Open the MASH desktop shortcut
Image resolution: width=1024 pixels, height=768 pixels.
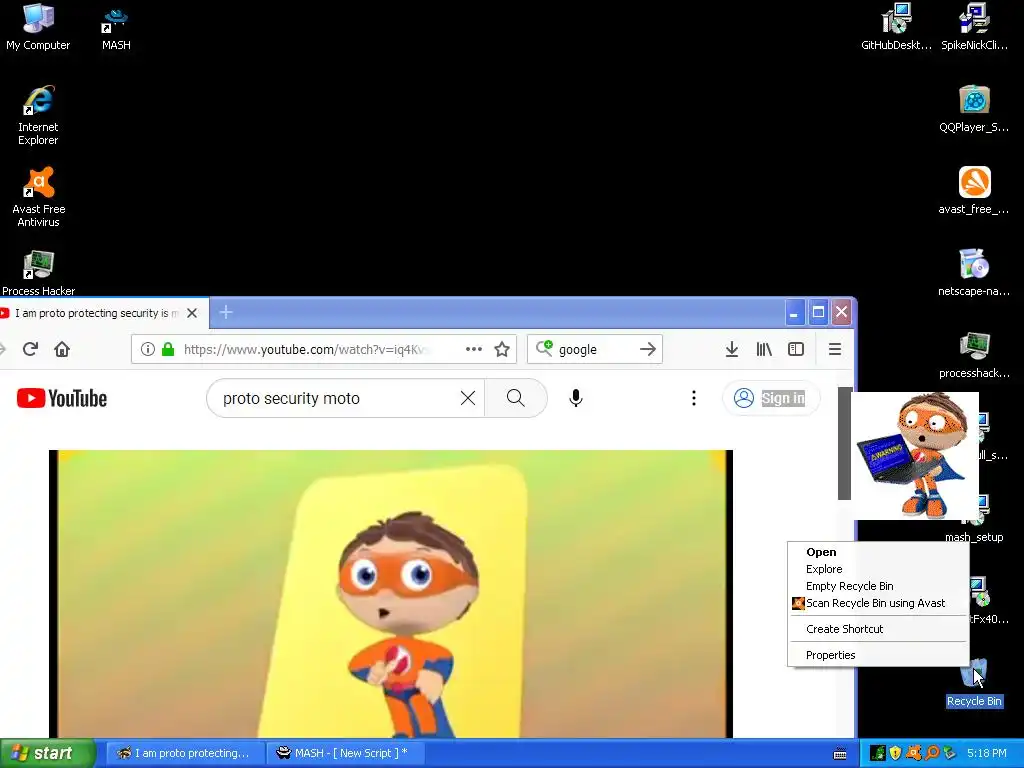(x=116, y=27)
